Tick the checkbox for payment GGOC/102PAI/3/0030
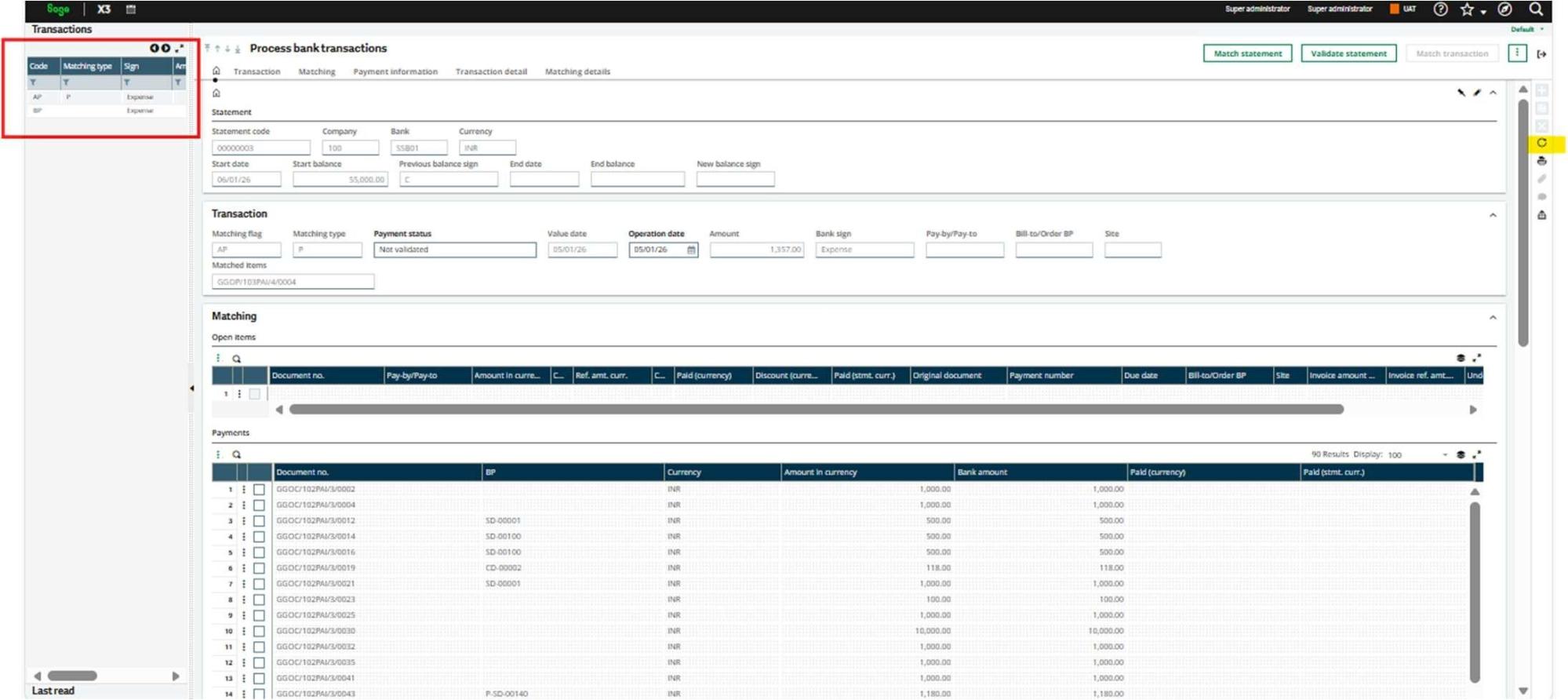The width and height of the screenshot is (1568, 700). click(259, 631)
